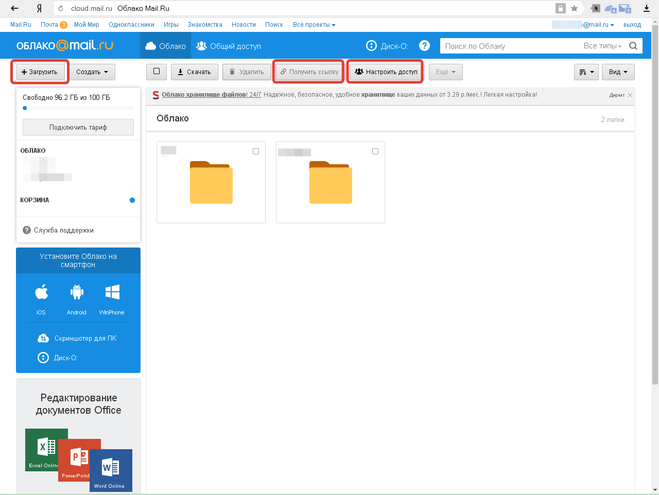659x495 pixels.
Task: Click the Подключить тариф button
Action: [78, 127]
